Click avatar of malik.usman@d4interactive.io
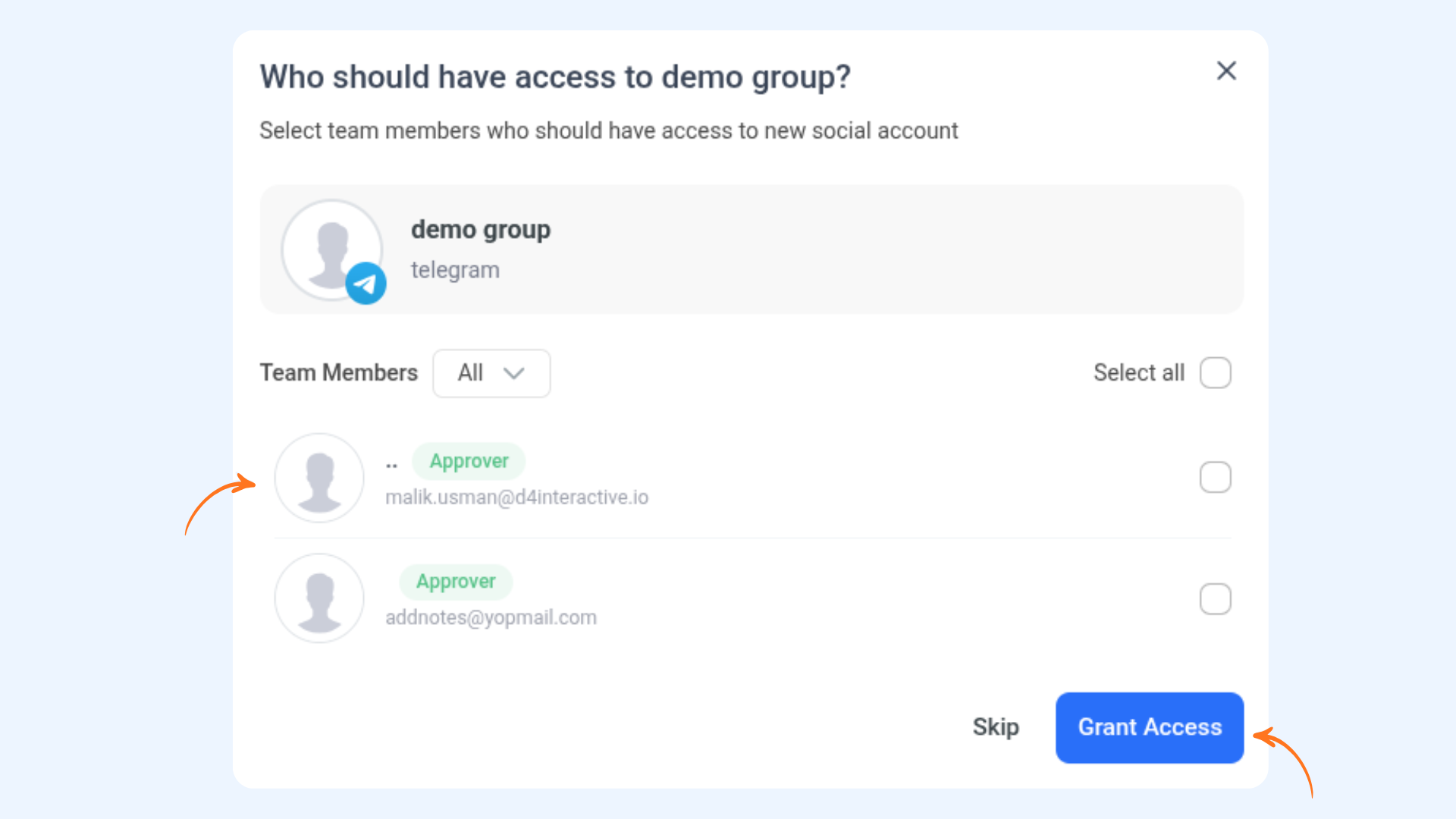Viewport: 1456px width, 819px height. [319, 478]
